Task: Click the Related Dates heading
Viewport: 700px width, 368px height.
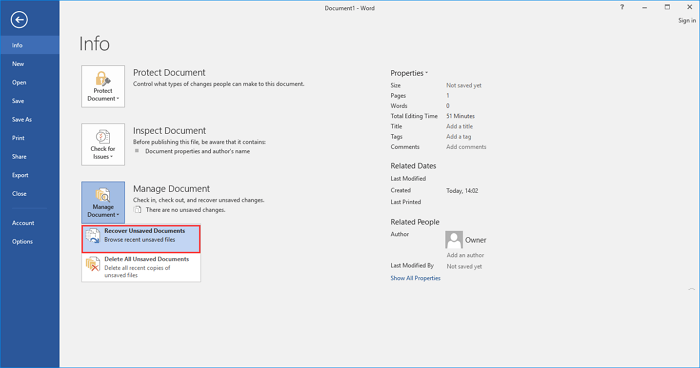Action: pos(413,166)
